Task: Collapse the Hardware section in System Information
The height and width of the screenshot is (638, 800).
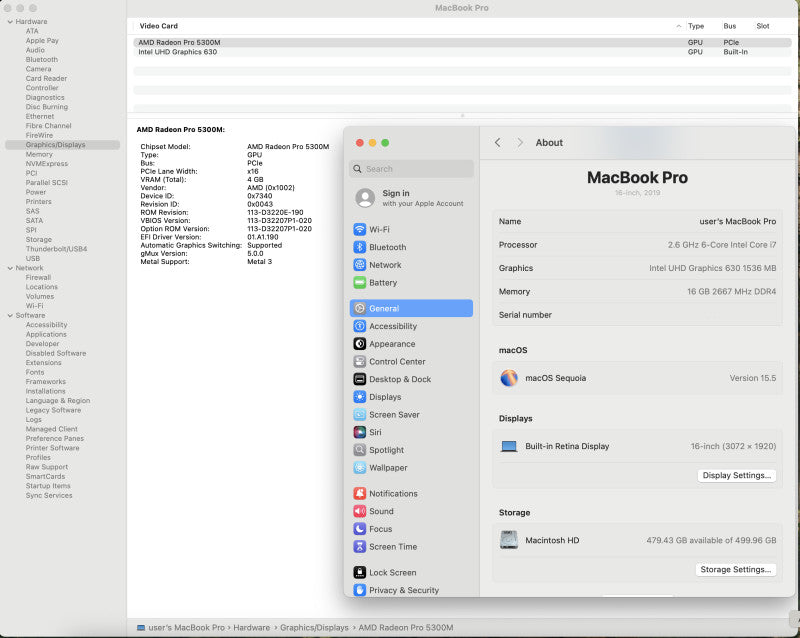Action: 10,21
